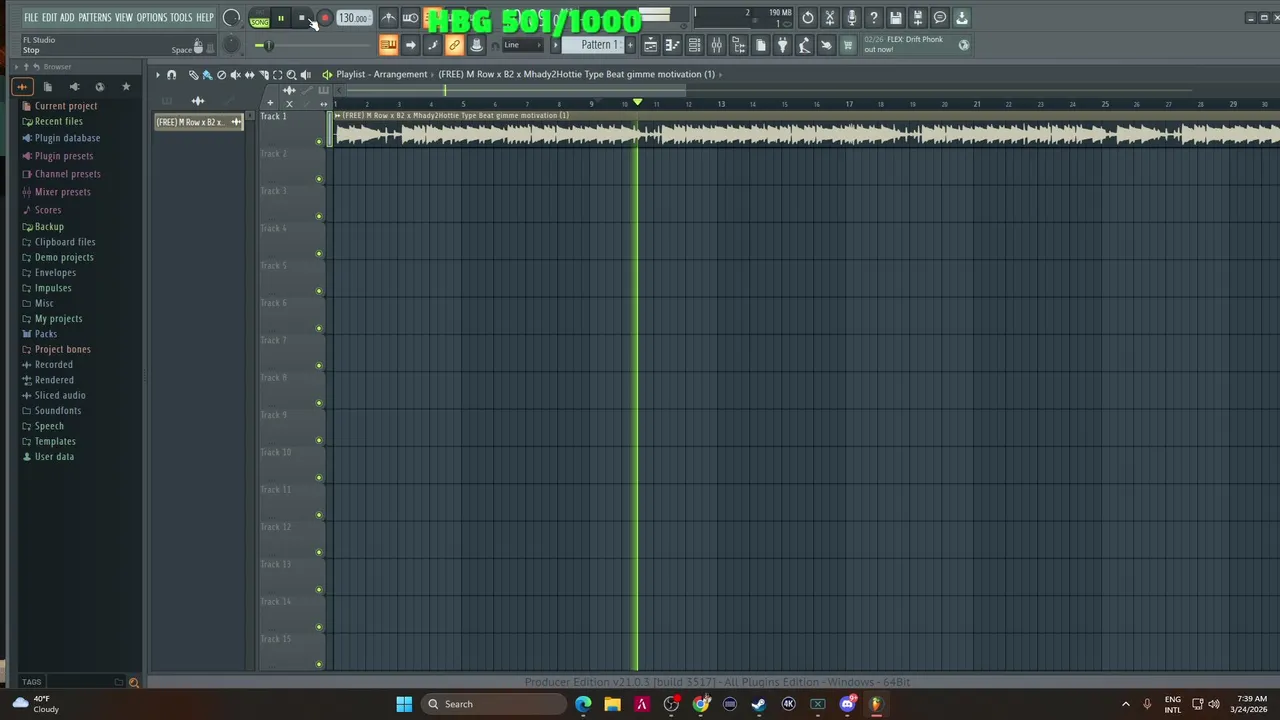Expand the Recent files folder

click(x=52, y=122)
